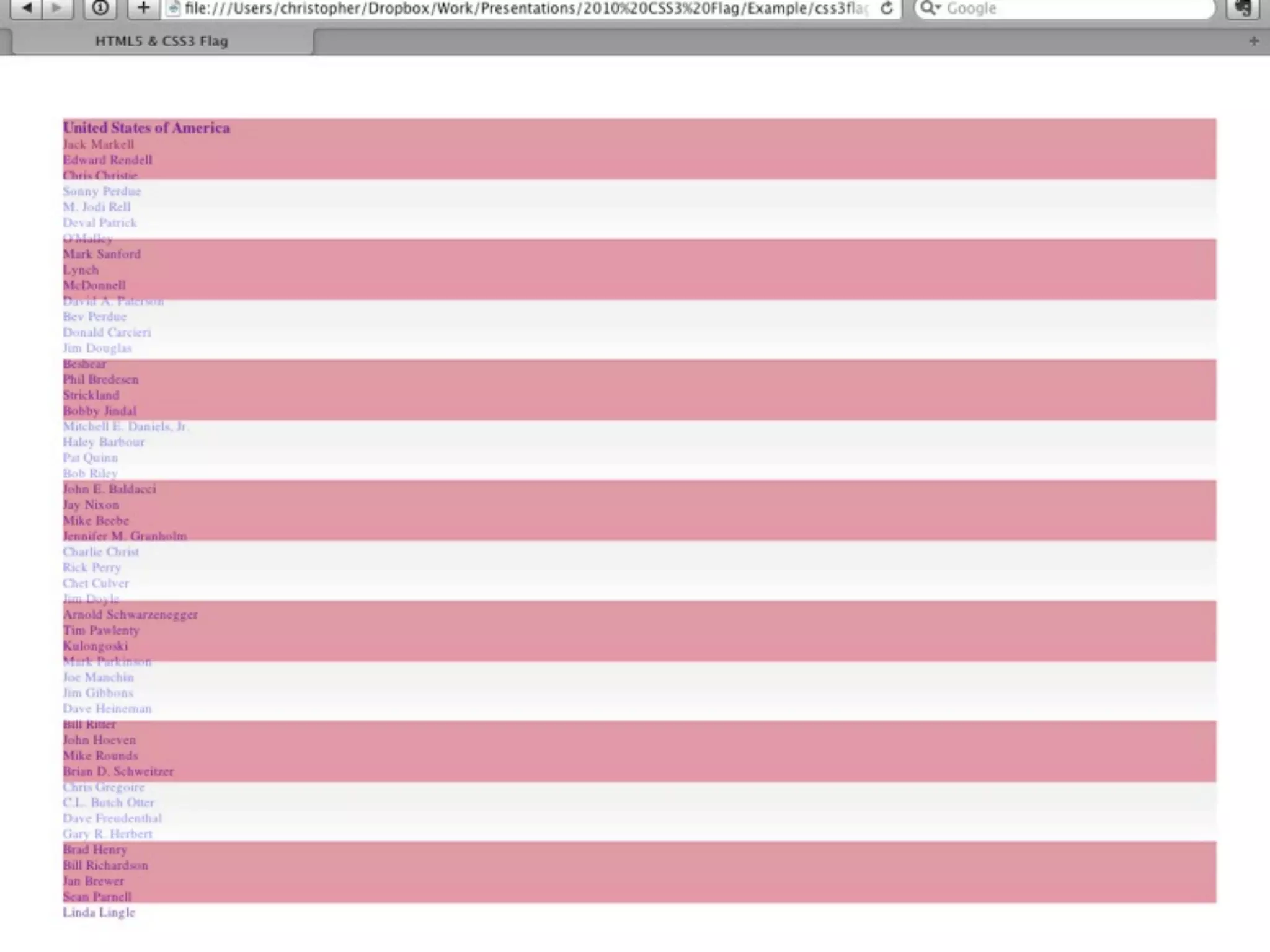
Task: Select the Donald Carcieri entry
Action: (x=107, y=332)
